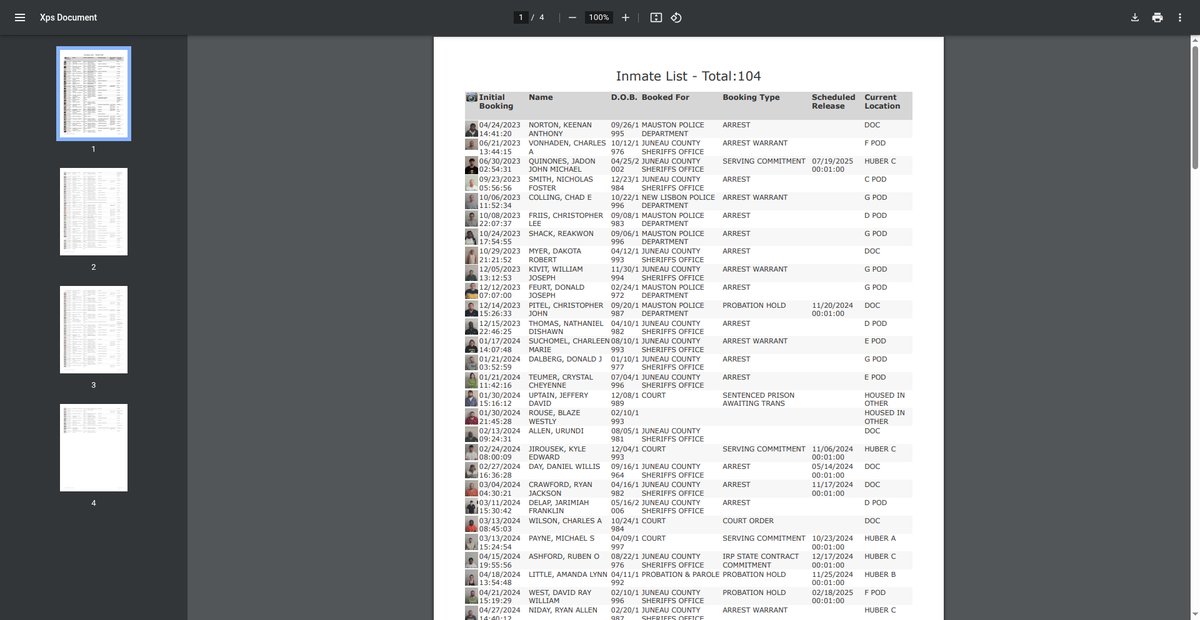Open page 3 thumbnail
The height and width of the screenshot is (620, 1200).
(93, 330)
